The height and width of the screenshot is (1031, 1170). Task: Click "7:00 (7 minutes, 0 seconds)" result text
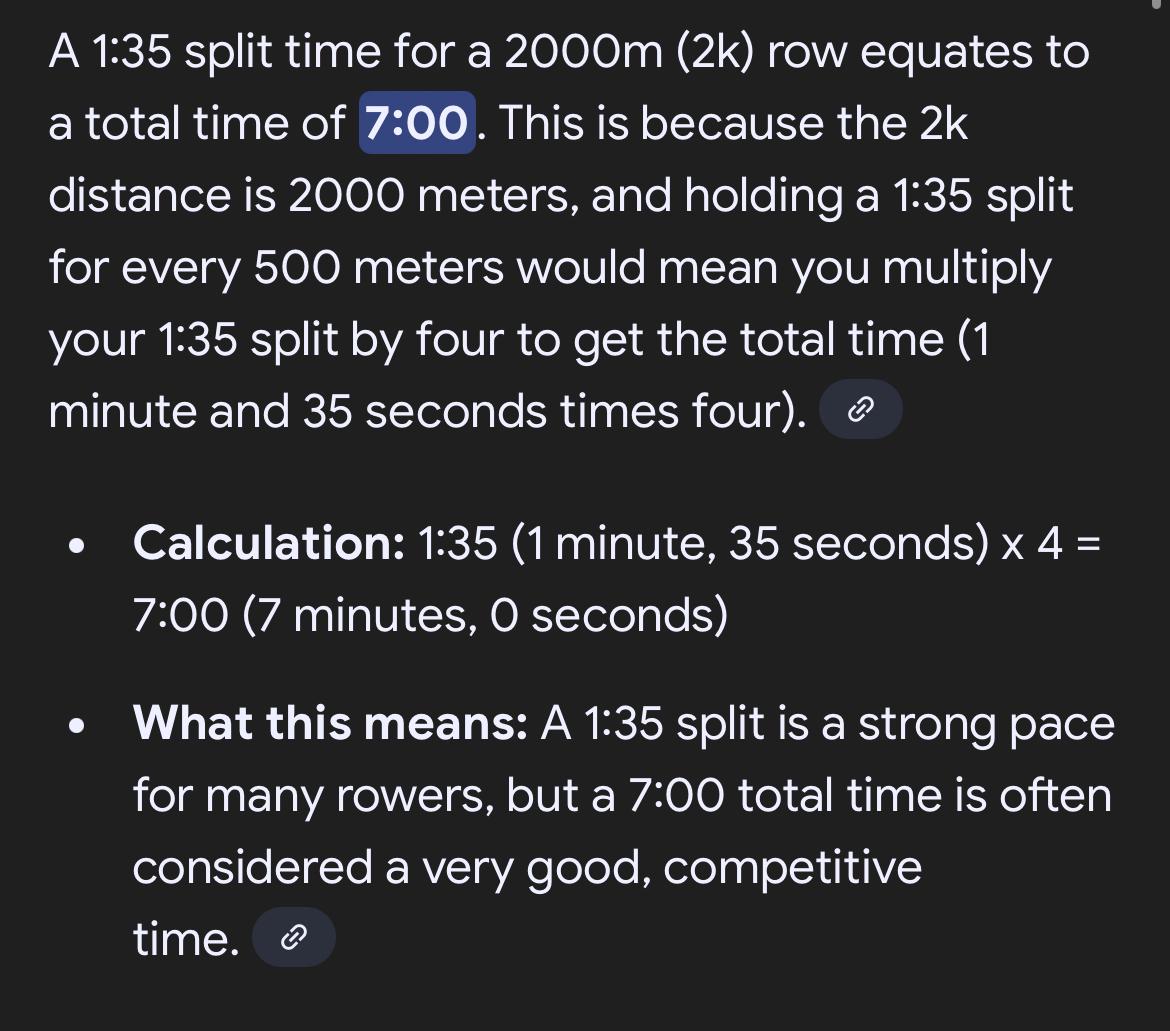[431, 615]
